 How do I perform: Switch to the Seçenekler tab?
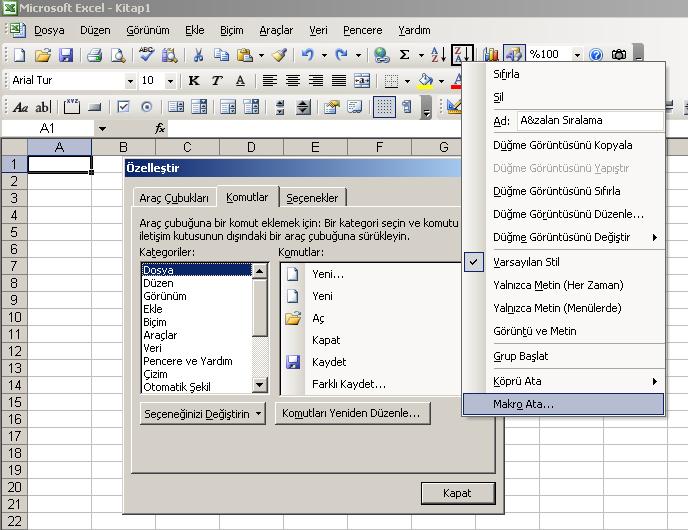tap(313, 198)
